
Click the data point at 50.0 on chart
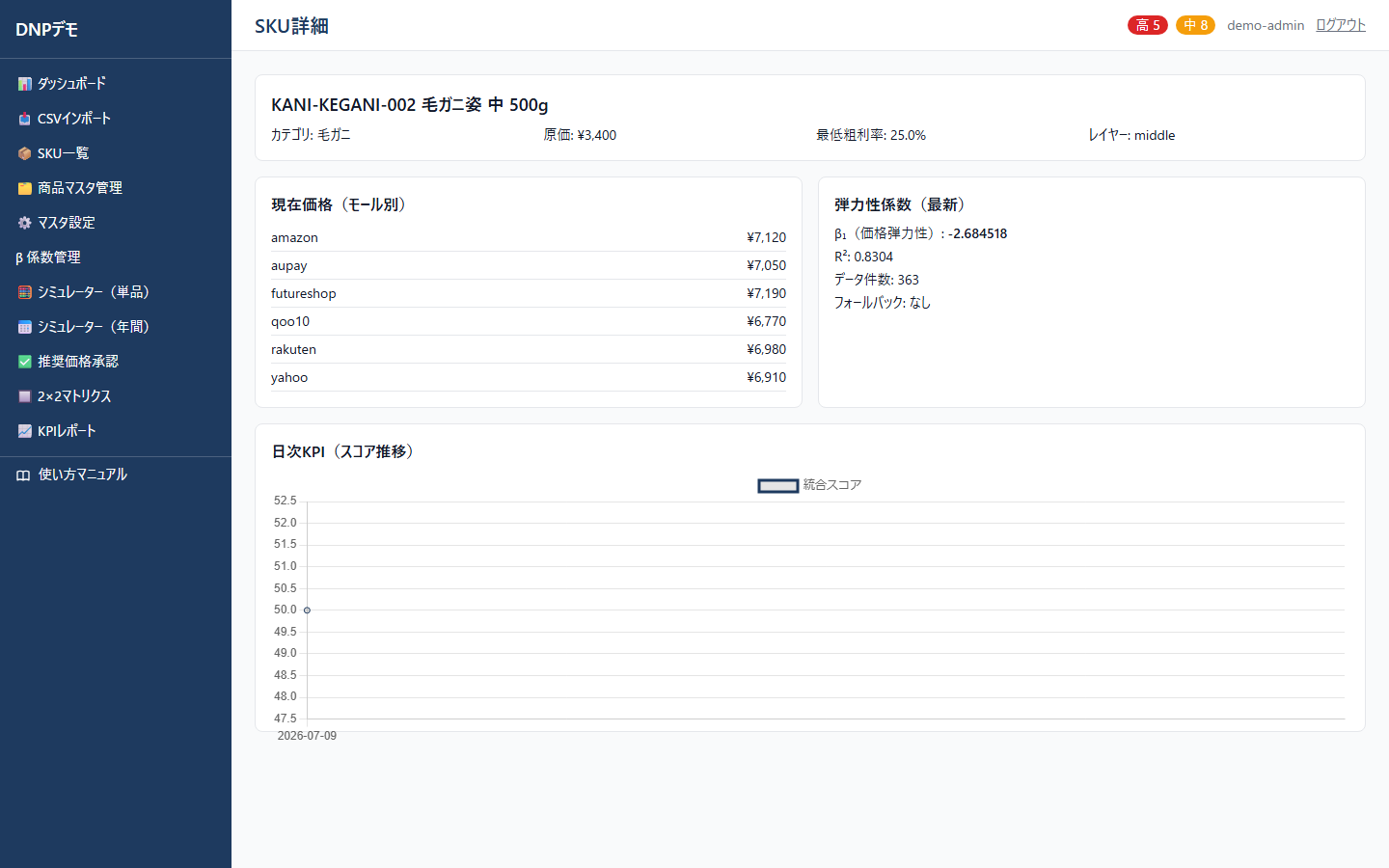pos(307,610)
